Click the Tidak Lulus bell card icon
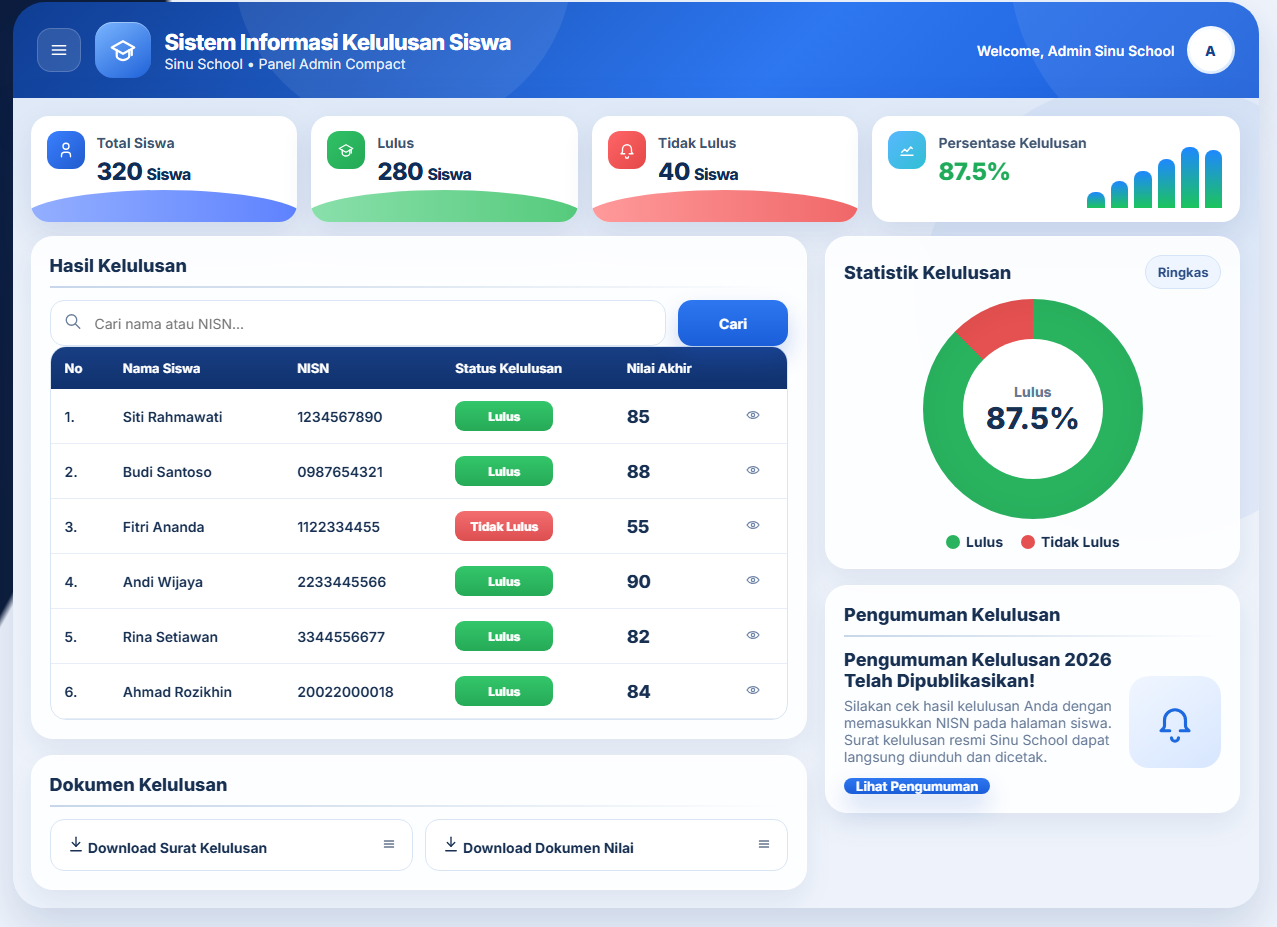Screen dimensions: 1277x927 [x=627, y=150]
